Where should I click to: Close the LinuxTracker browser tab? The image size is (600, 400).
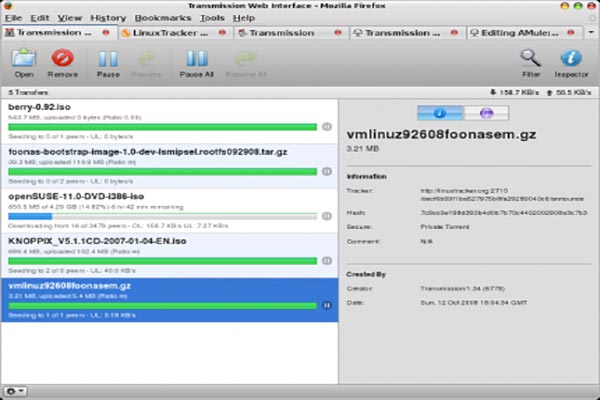pos(222,33)
